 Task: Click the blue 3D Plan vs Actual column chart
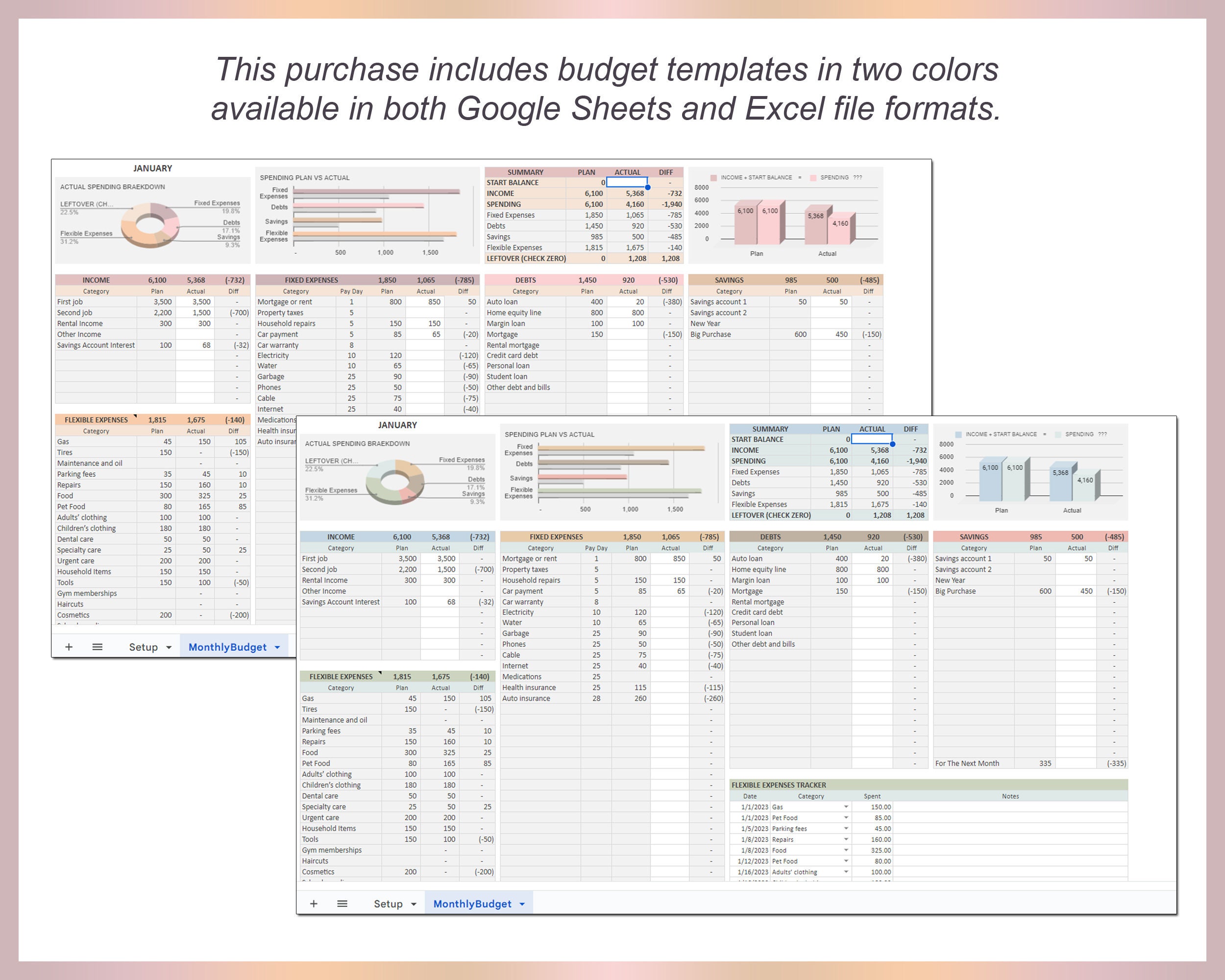point(1030,472)
